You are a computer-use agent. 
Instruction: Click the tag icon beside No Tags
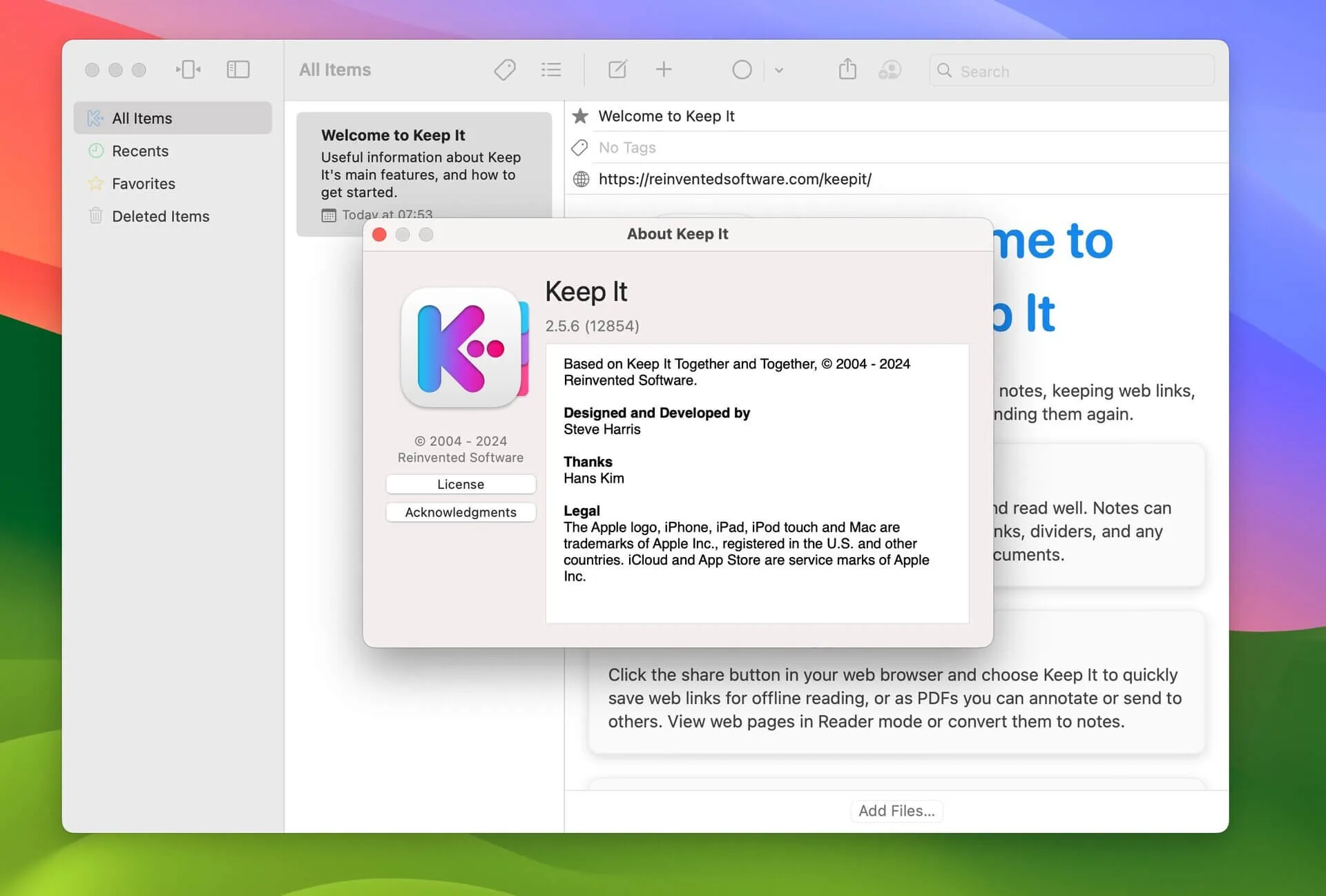tap(580, 148)
